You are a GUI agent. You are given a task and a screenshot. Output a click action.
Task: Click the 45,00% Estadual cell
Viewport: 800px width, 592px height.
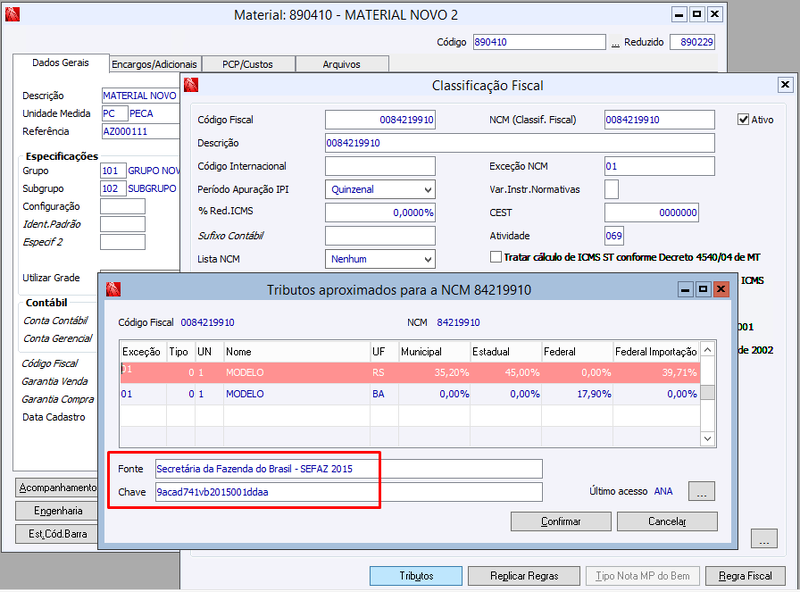coord(506,373)
